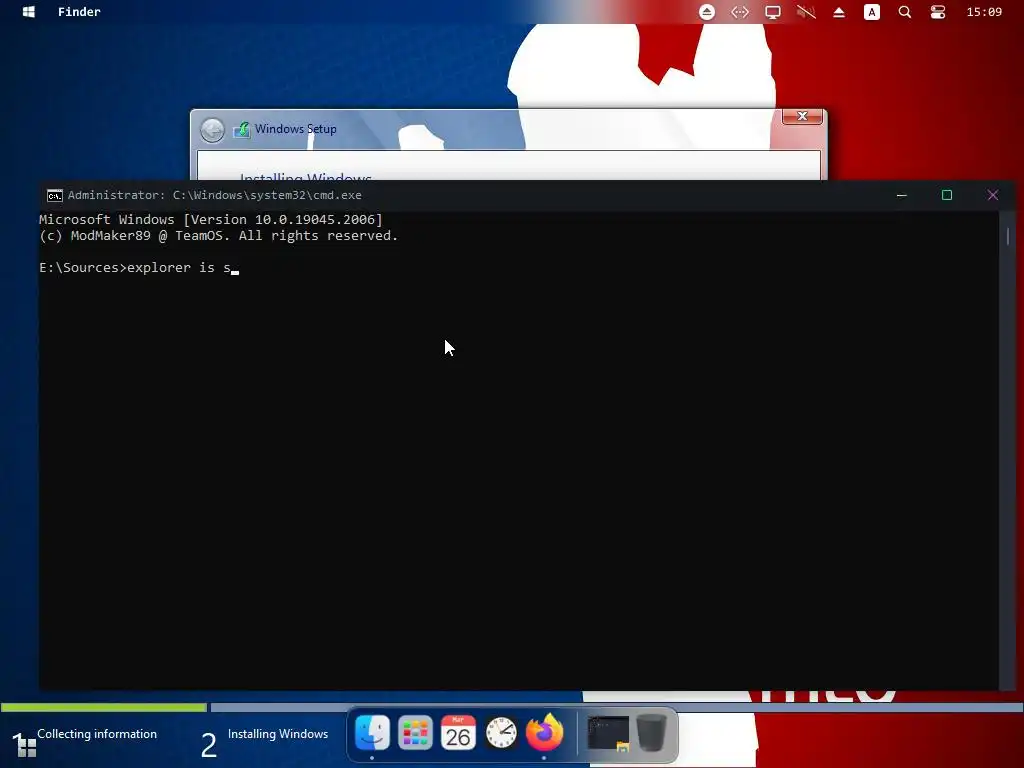The width and height of the screenshot is (1024, 768).
Task: Launch Firefox from the dock
Action: 544,732
